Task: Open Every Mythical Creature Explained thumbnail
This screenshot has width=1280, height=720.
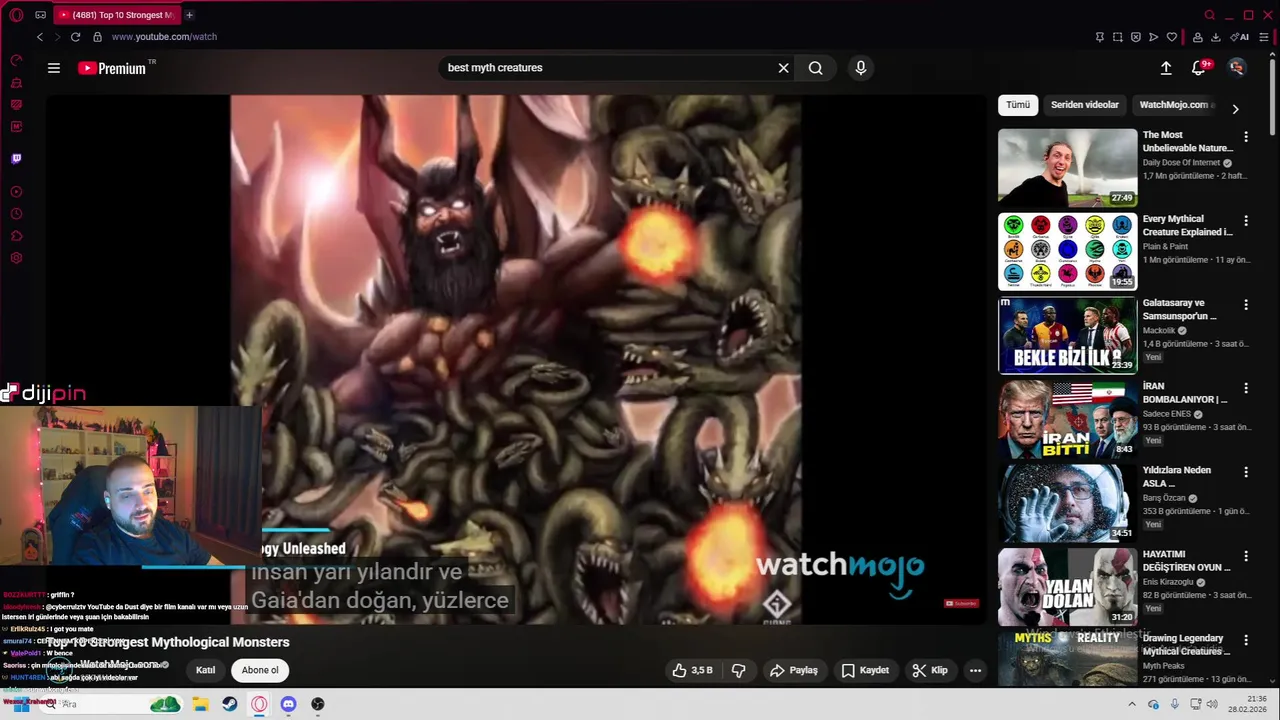Action: [x=1067, y=251]
